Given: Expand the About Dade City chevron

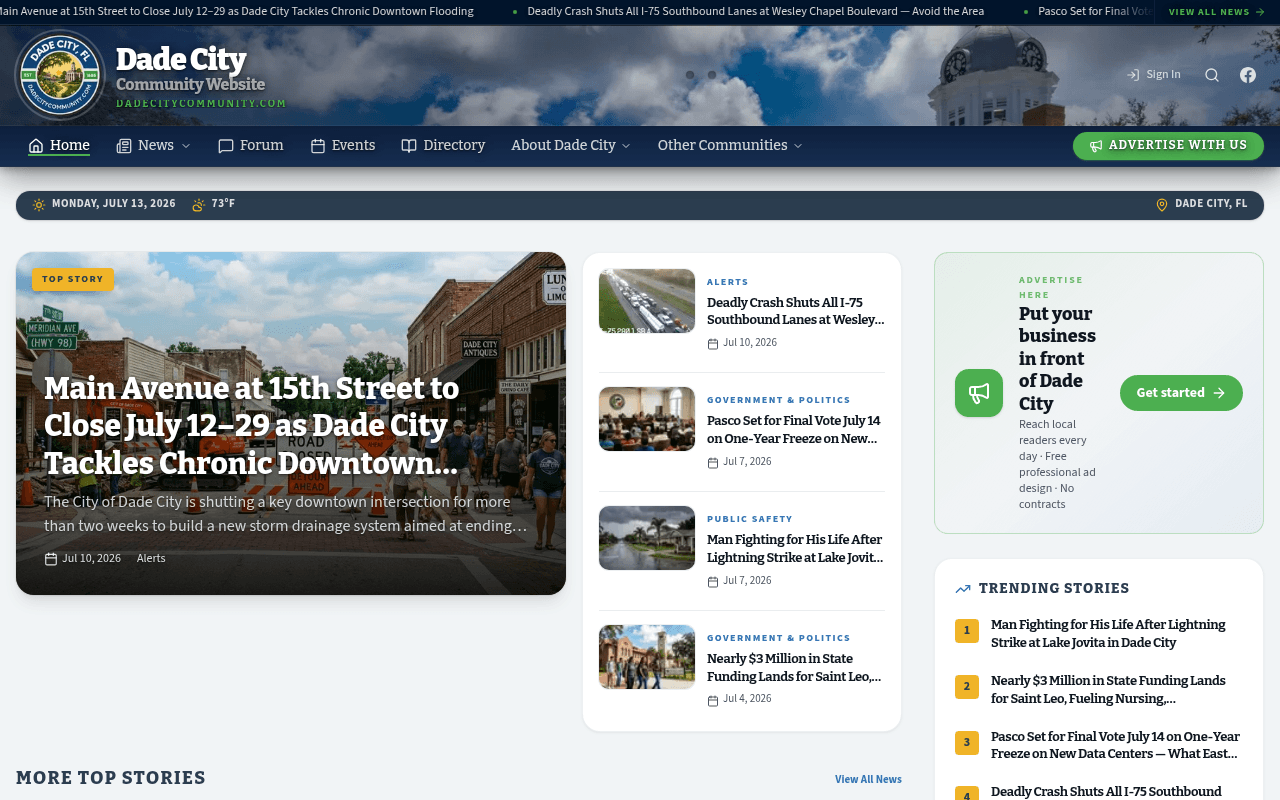Looking at the screenshot, I should (626, 146).
